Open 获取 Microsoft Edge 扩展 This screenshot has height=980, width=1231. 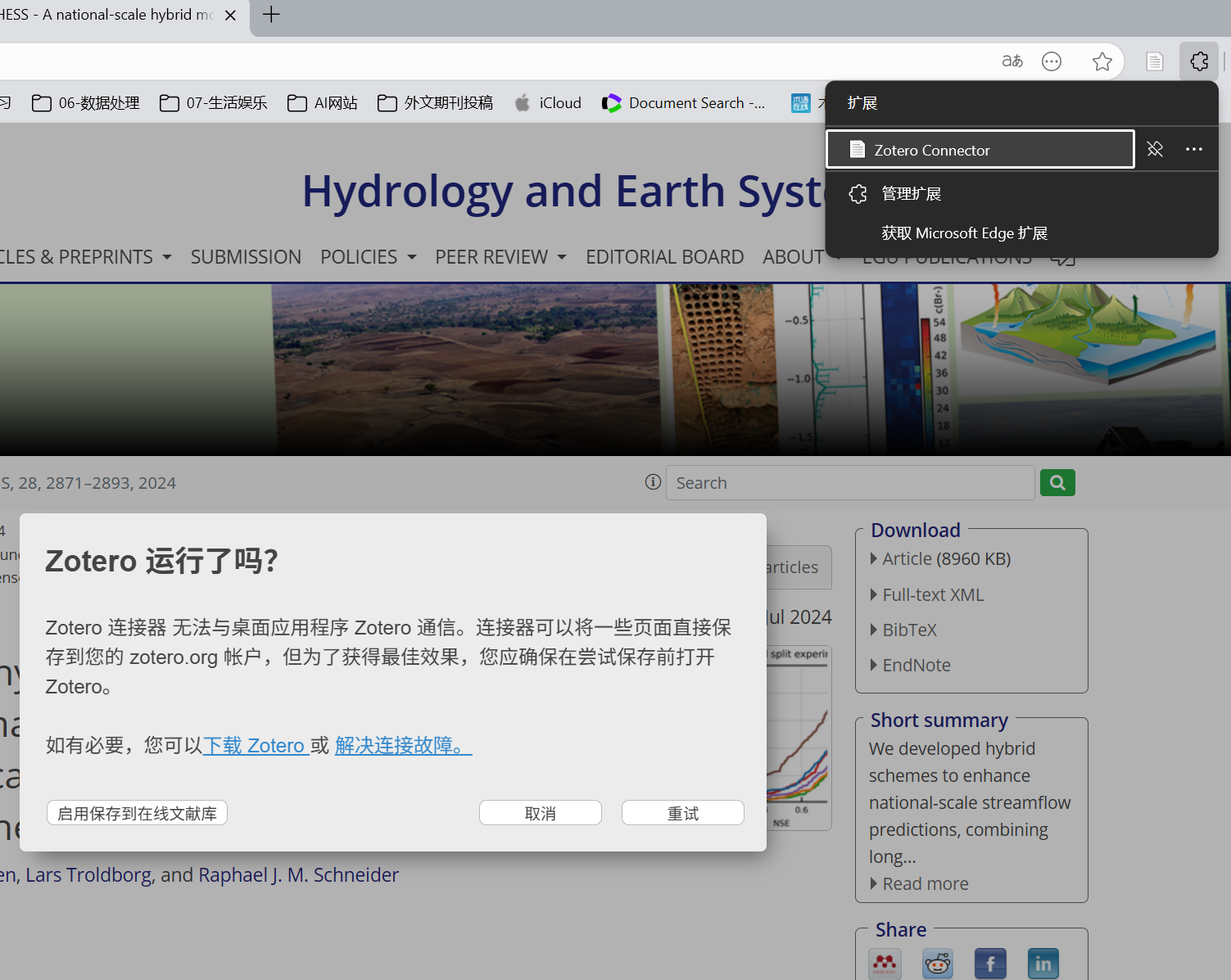click(1022, 233)
